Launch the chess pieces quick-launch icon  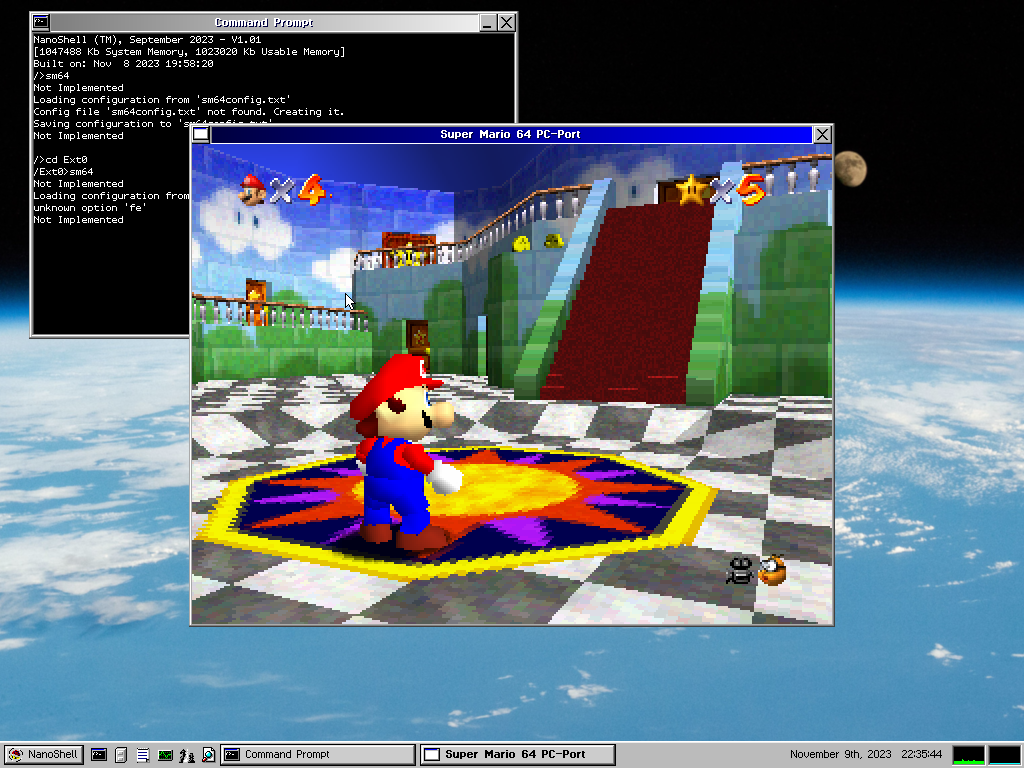187,755
